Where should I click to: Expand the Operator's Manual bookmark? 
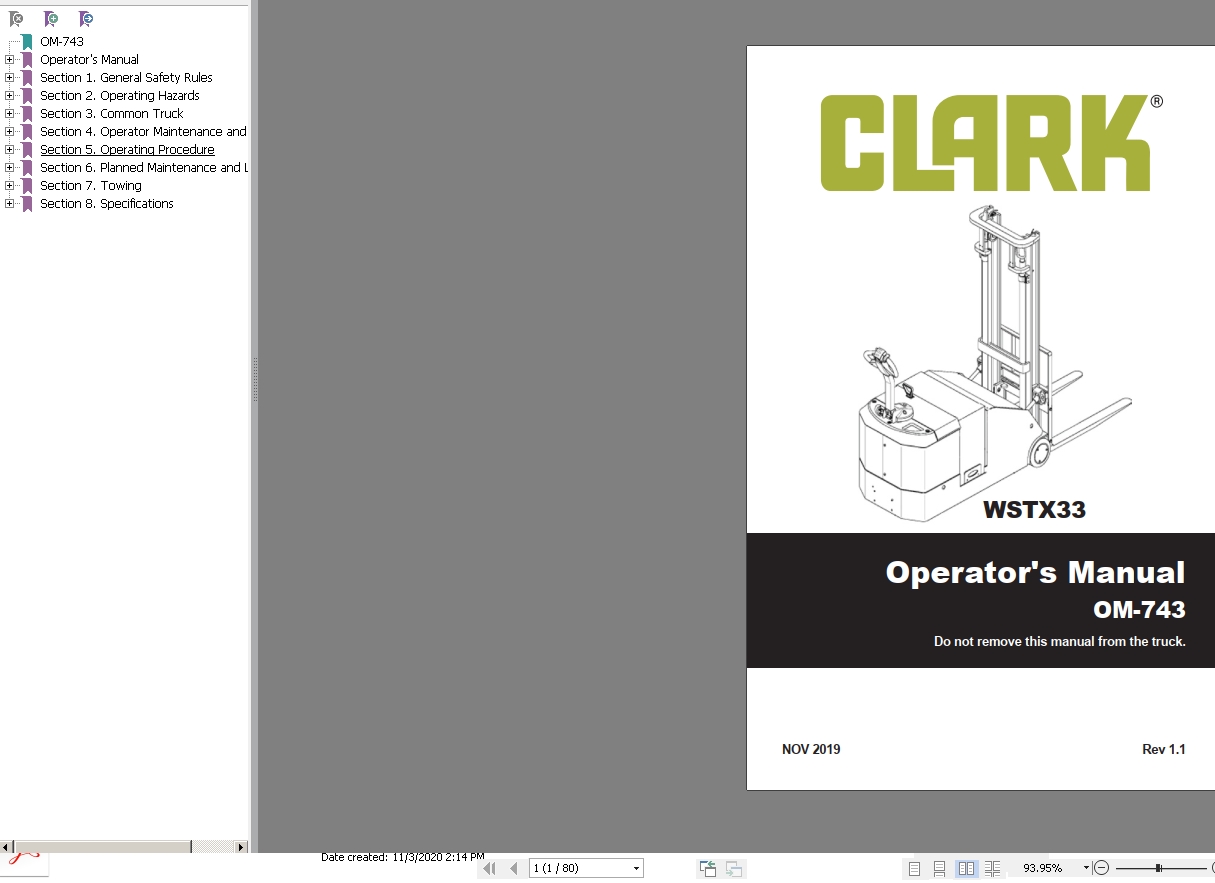click(x=9, y=60)
